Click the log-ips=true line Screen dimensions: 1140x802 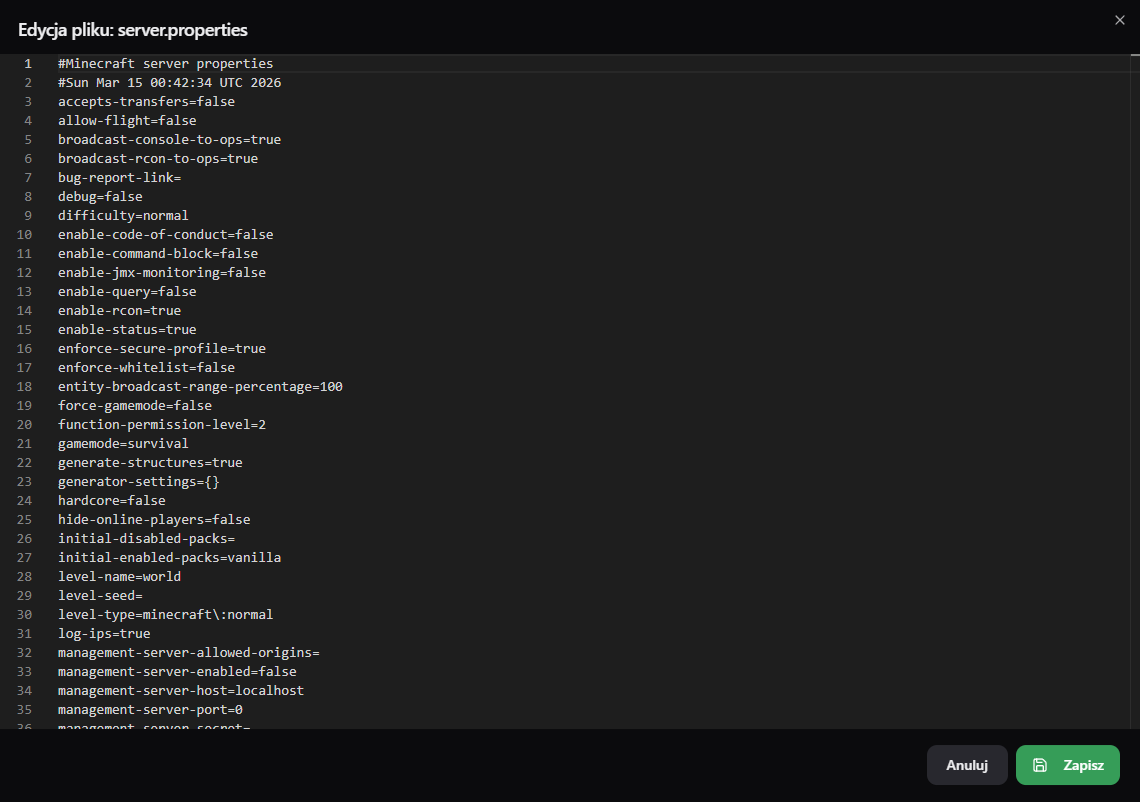coord(104,634)
